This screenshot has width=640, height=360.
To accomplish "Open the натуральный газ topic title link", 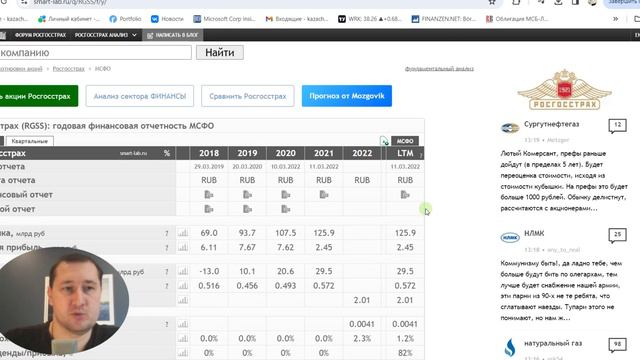I will (553, 343).
